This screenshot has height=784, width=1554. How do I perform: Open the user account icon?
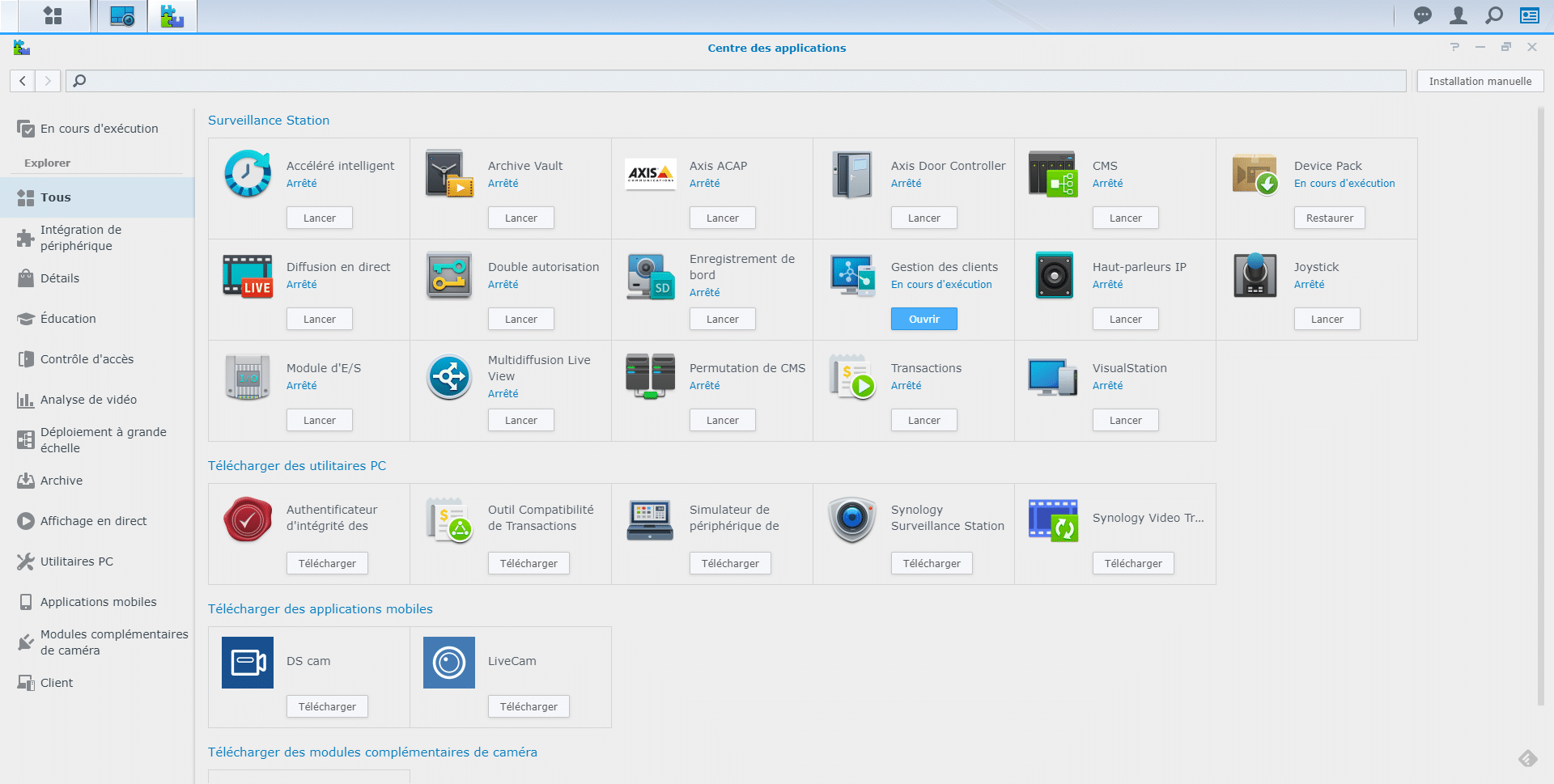point(1458,15)
